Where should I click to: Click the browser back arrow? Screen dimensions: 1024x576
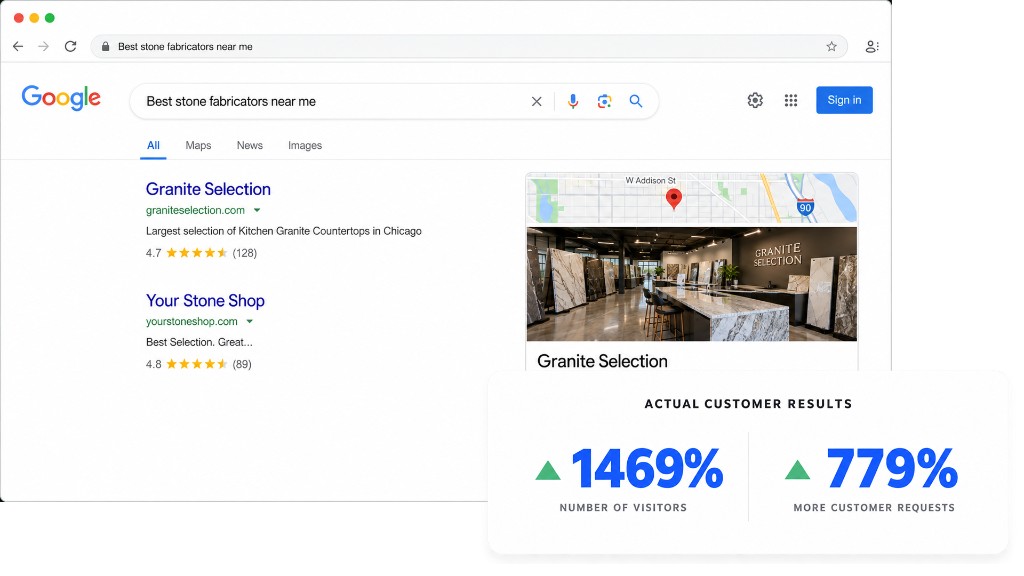(18, 46)
